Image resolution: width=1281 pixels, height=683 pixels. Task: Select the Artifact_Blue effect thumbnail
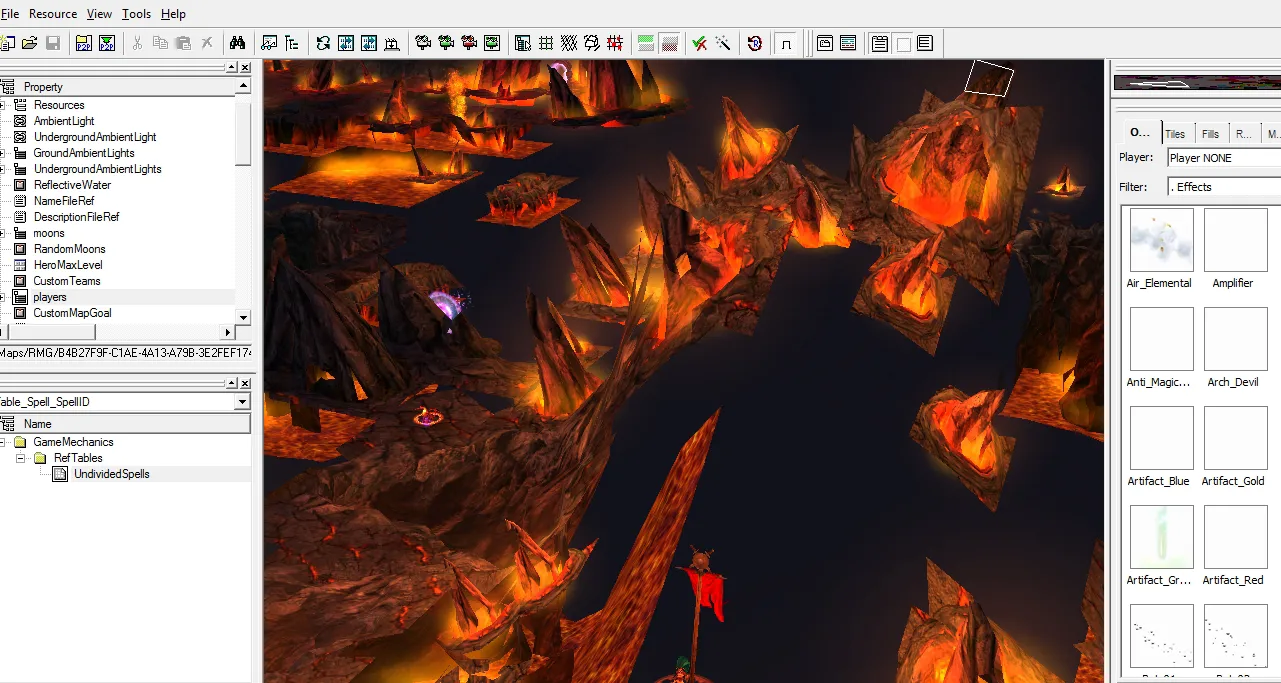(x=1161, y=438)
